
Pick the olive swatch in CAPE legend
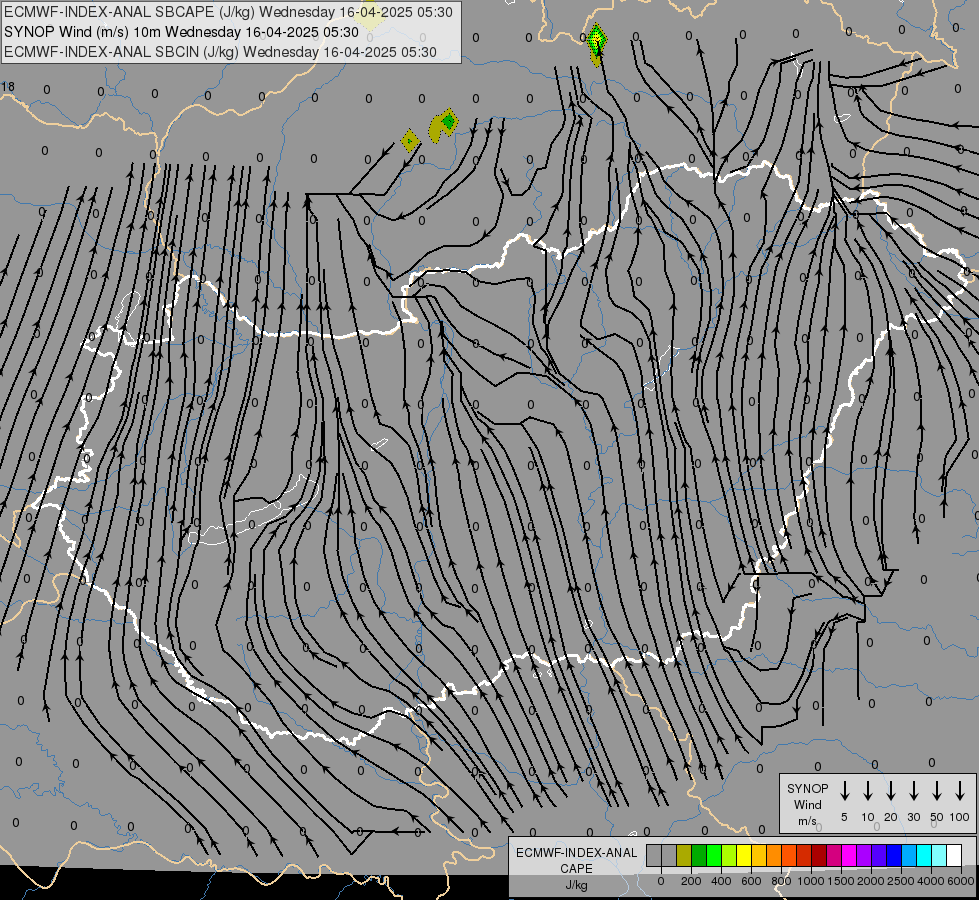coord(684,856)
